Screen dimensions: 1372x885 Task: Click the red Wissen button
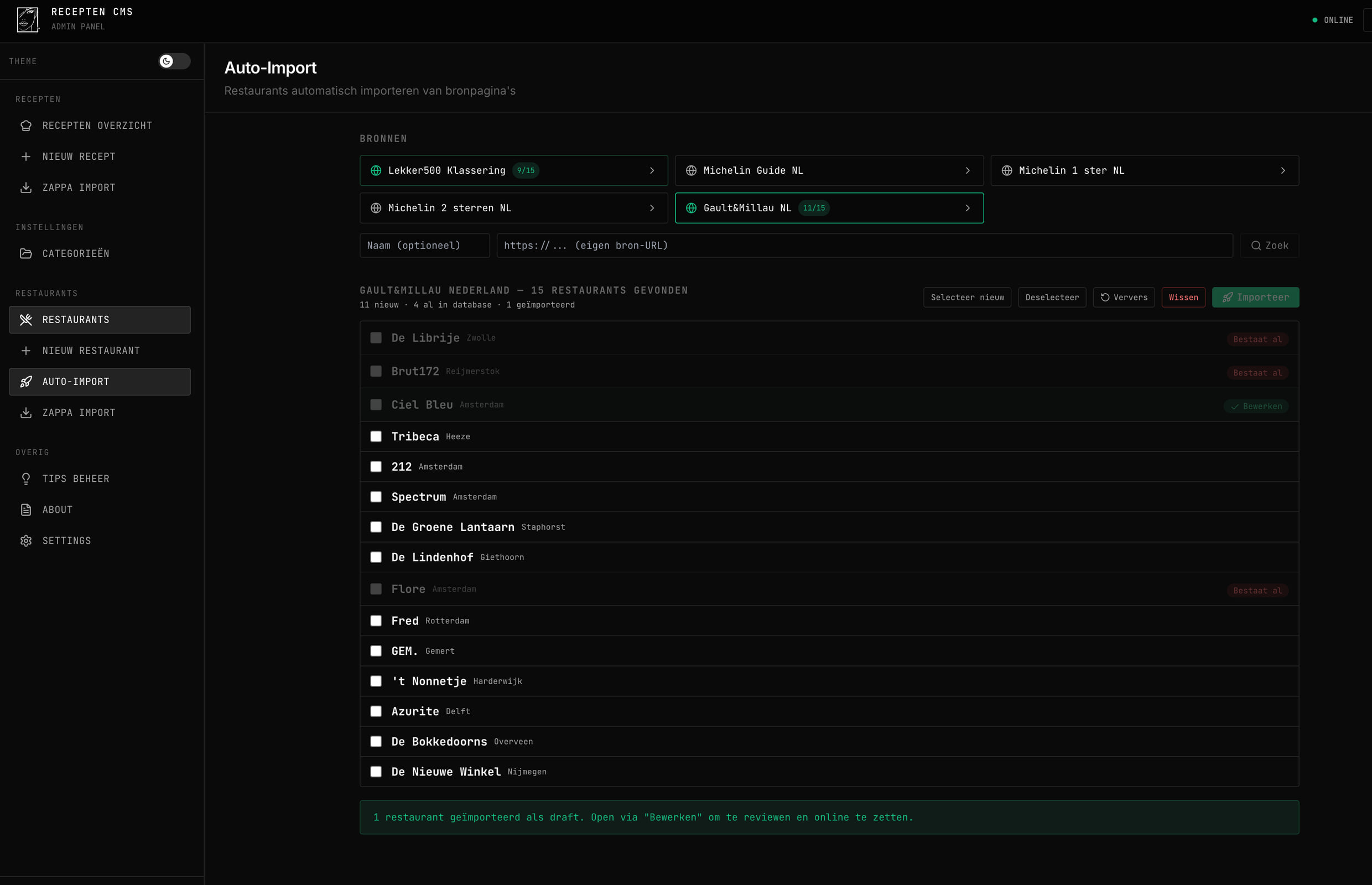point(1183,297)
